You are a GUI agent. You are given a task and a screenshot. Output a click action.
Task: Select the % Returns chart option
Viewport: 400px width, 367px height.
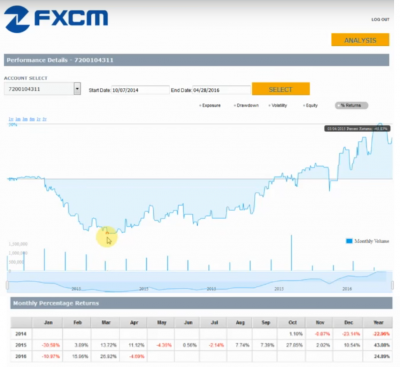[x=351, y=105]
